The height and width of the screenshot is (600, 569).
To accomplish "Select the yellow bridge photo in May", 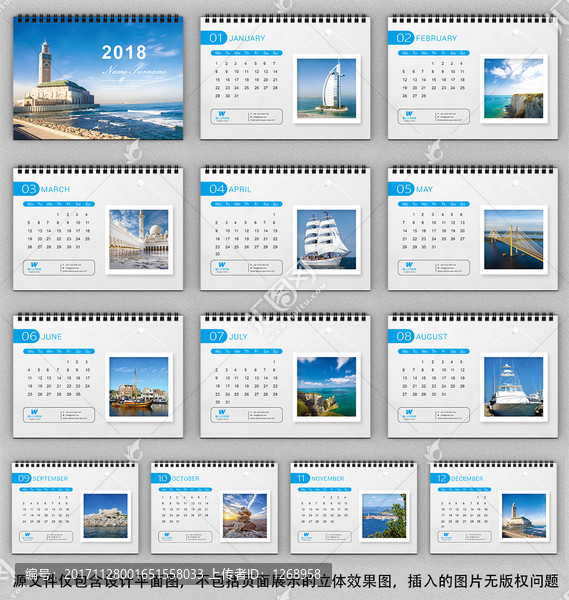I will tap(514, 240).
